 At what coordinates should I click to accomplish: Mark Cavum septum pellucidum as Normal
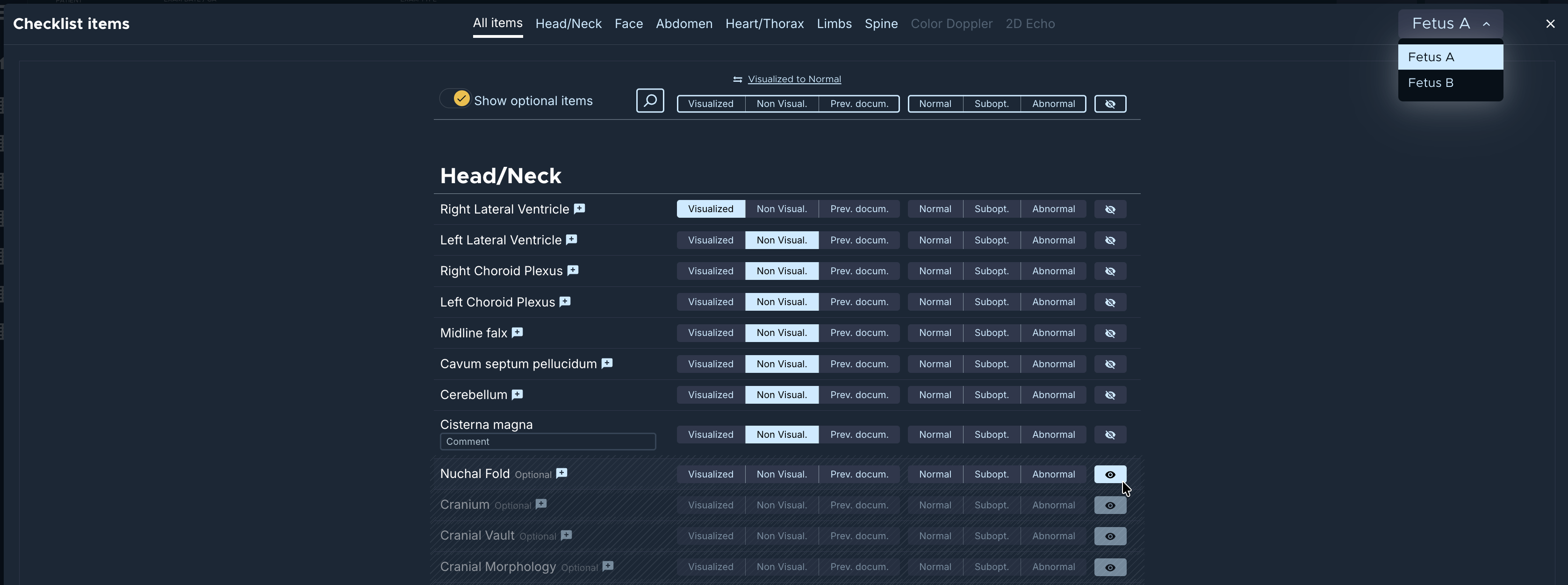[935, 364]
